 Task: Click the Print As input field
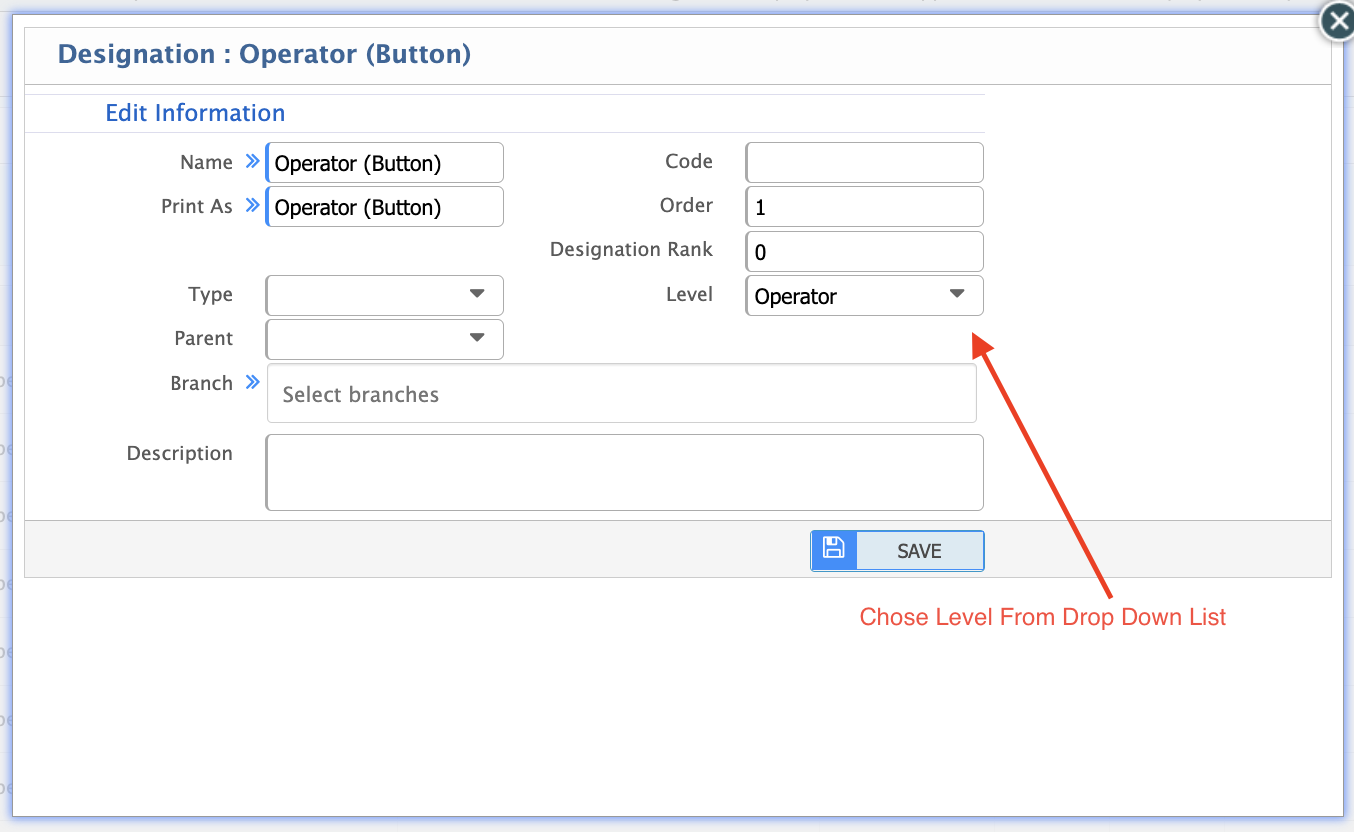(x=384, y=206)
